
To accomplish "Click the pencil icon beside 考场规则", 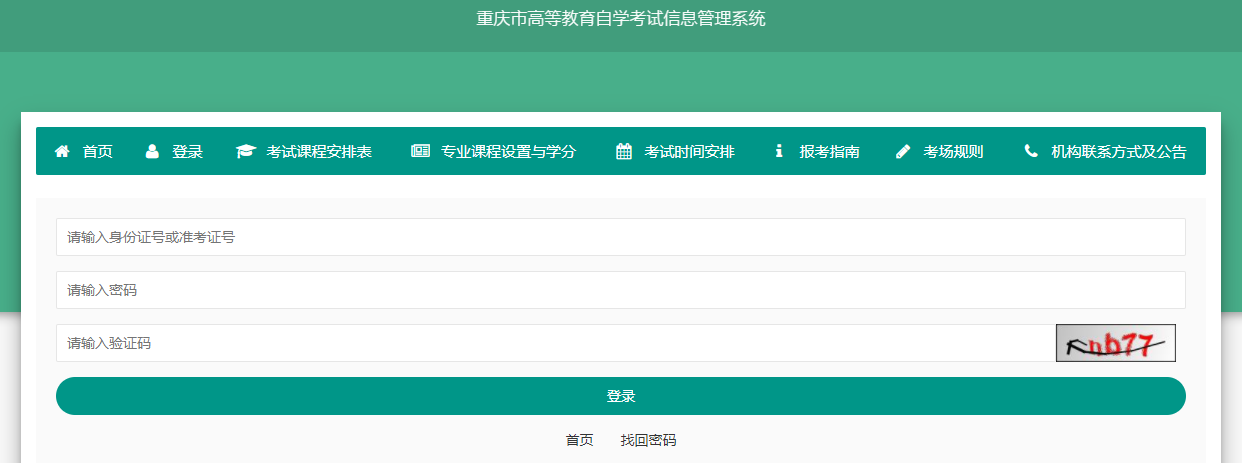I will [x=903, y=152].
